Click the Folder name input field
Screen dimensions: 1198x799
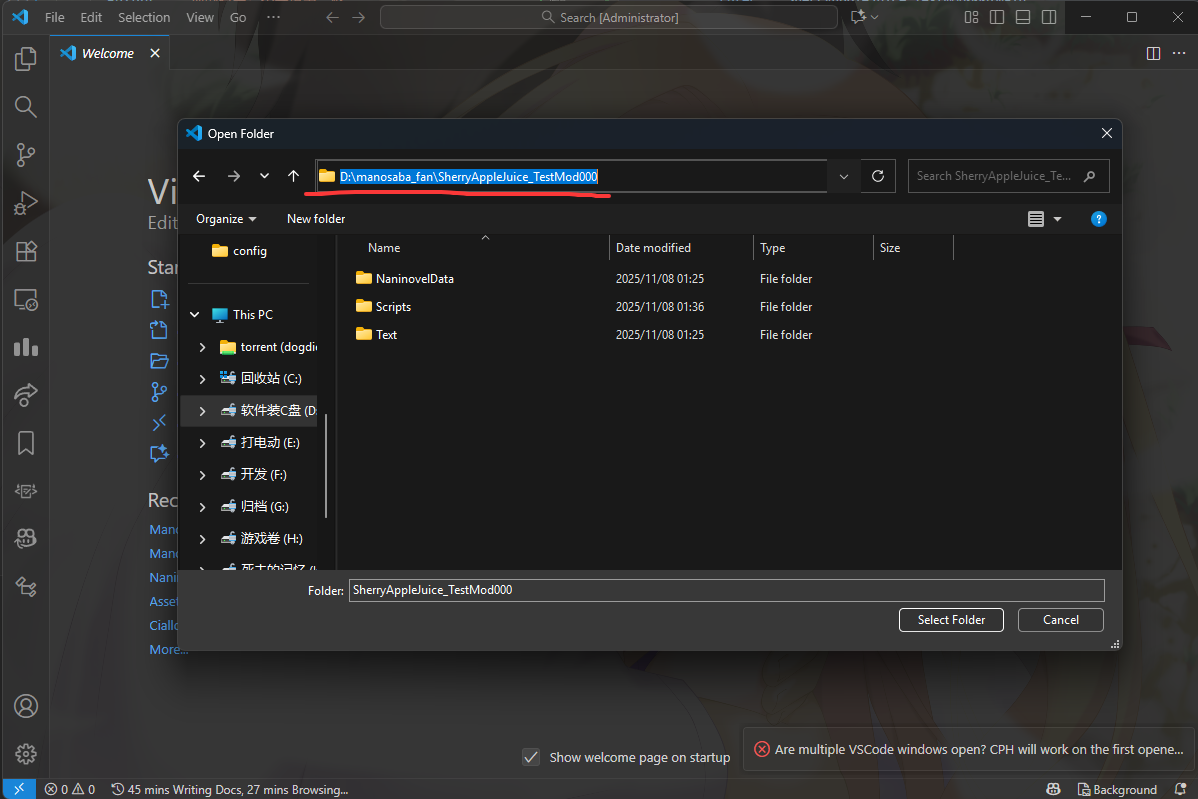coord(726,590)
